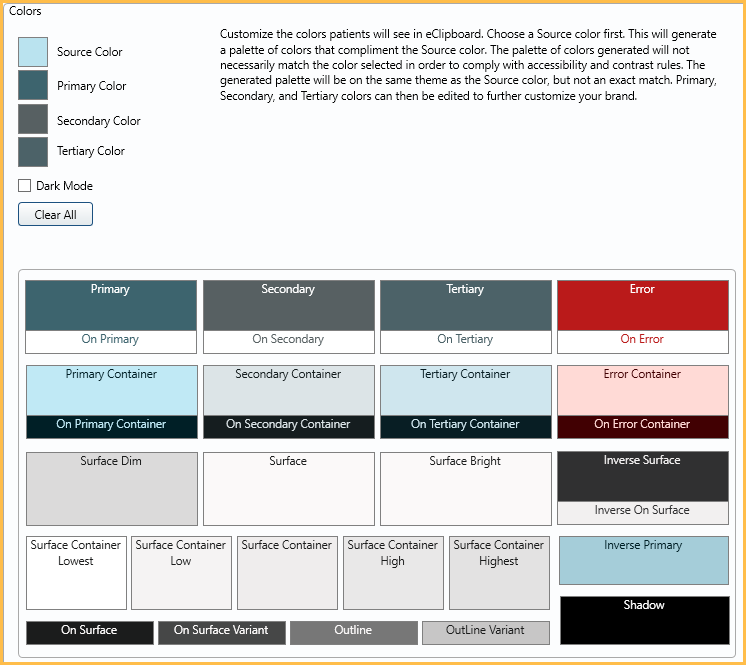Viewport: 746px width, 665px height.
Task: Select the black Shadow tile
Action: pos(643,621)
